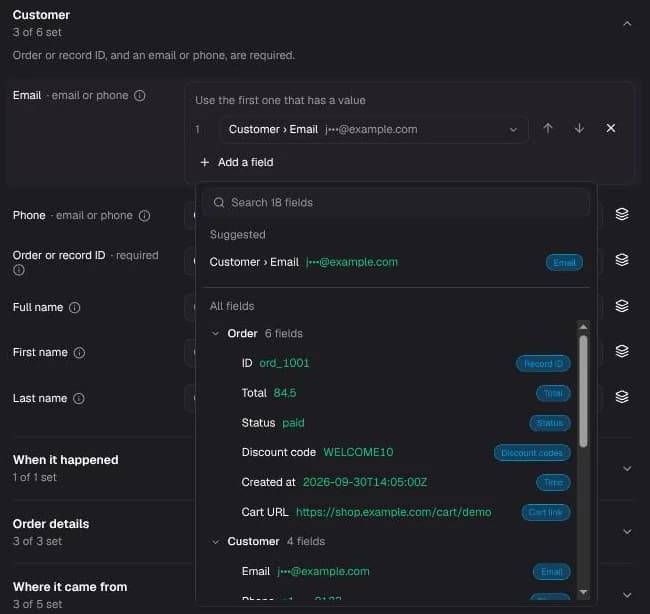The image size is (650, 614).
Task: Click the info icon beside First name
Action: (x=79, y=353)
